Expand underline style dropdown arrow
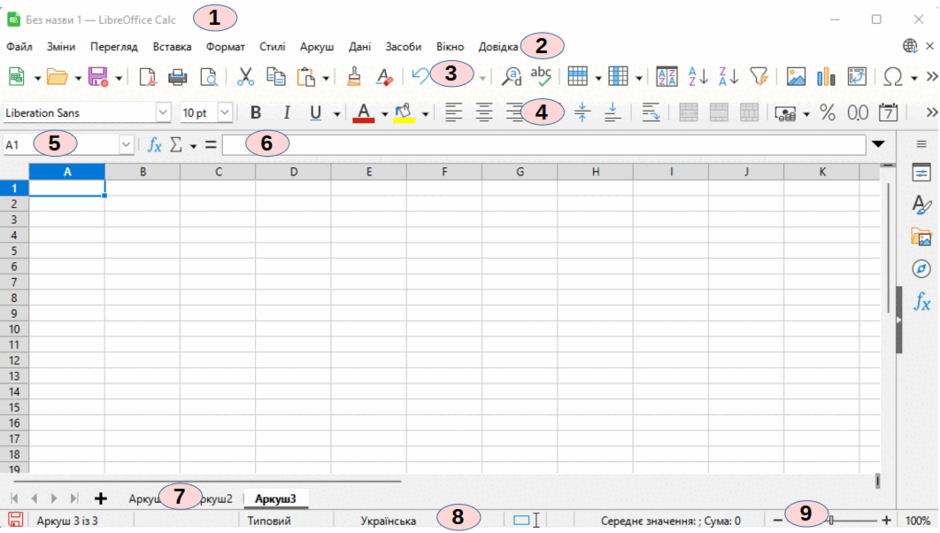Viewport: 940px width, 533px height. click(x=336, y=114)
